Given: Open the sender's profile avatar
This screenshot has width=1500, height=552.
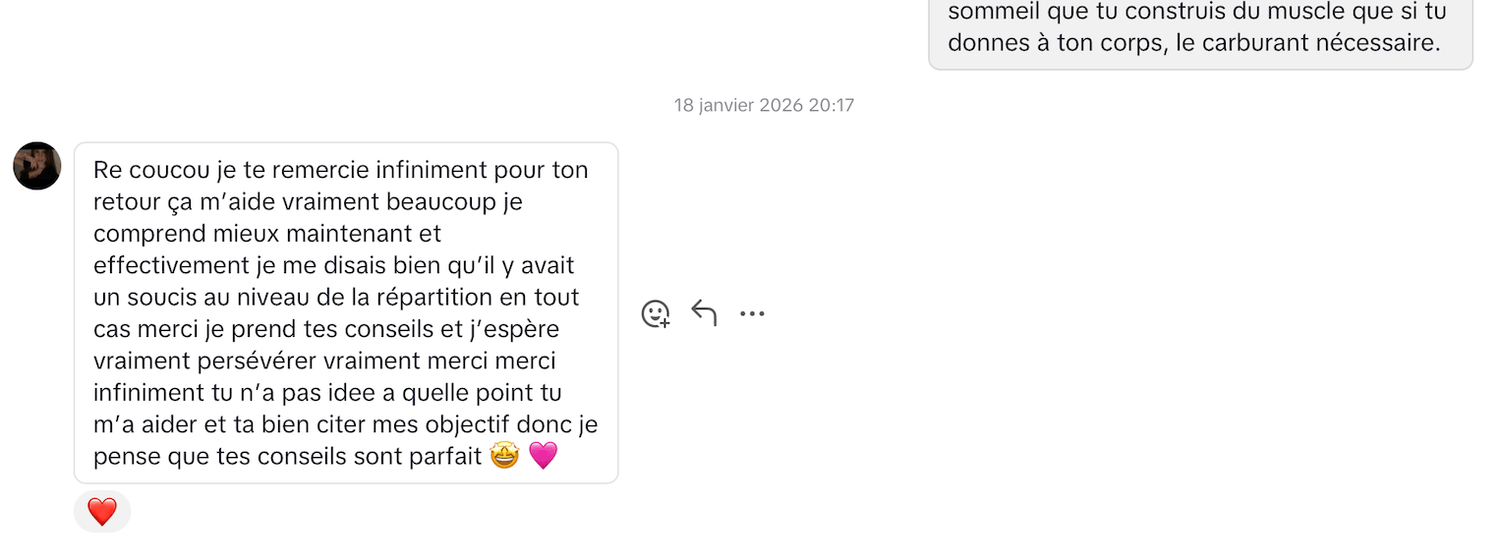Looking at the screenshot, I should coord(37,166).
